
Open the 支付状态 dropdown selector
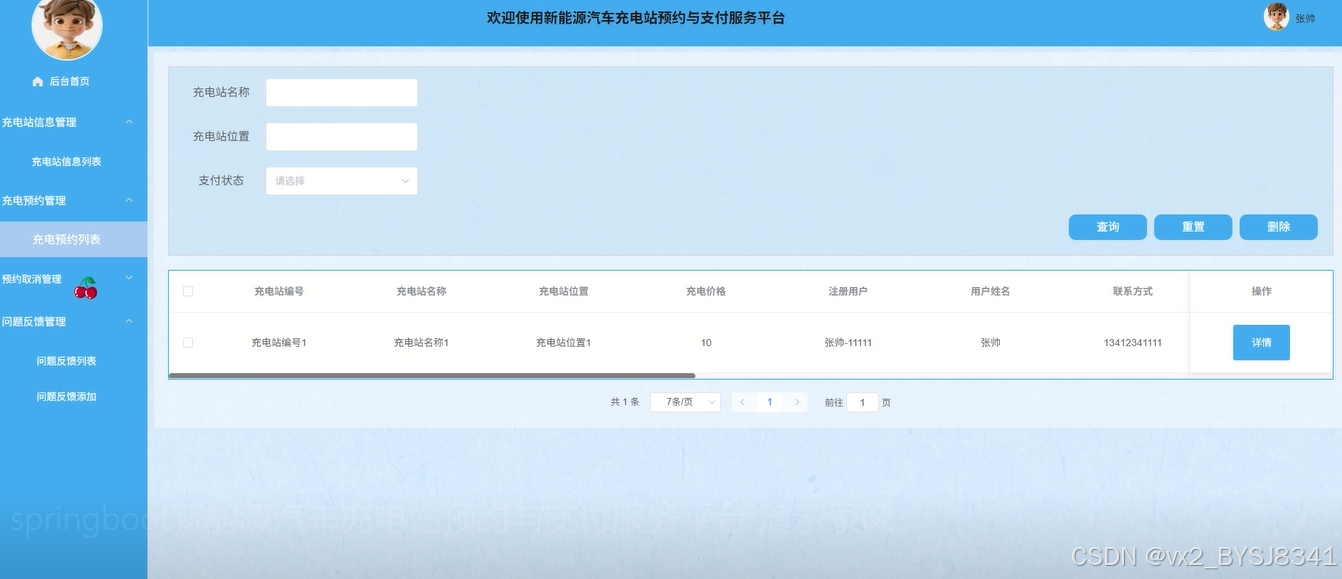pyautogui.click(x=341, y=181)
